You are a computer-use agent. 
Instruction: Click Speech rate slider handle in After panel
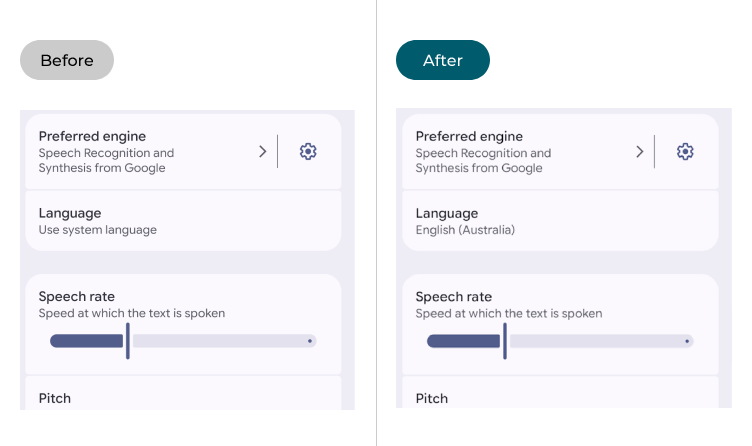point(505,341)
